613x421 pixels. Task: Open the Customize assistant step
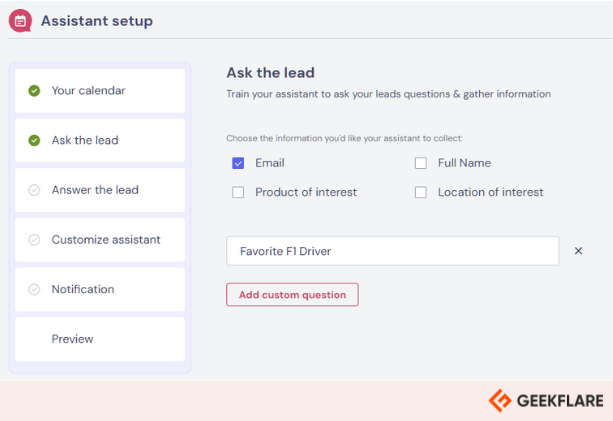(x=100, y=240)
